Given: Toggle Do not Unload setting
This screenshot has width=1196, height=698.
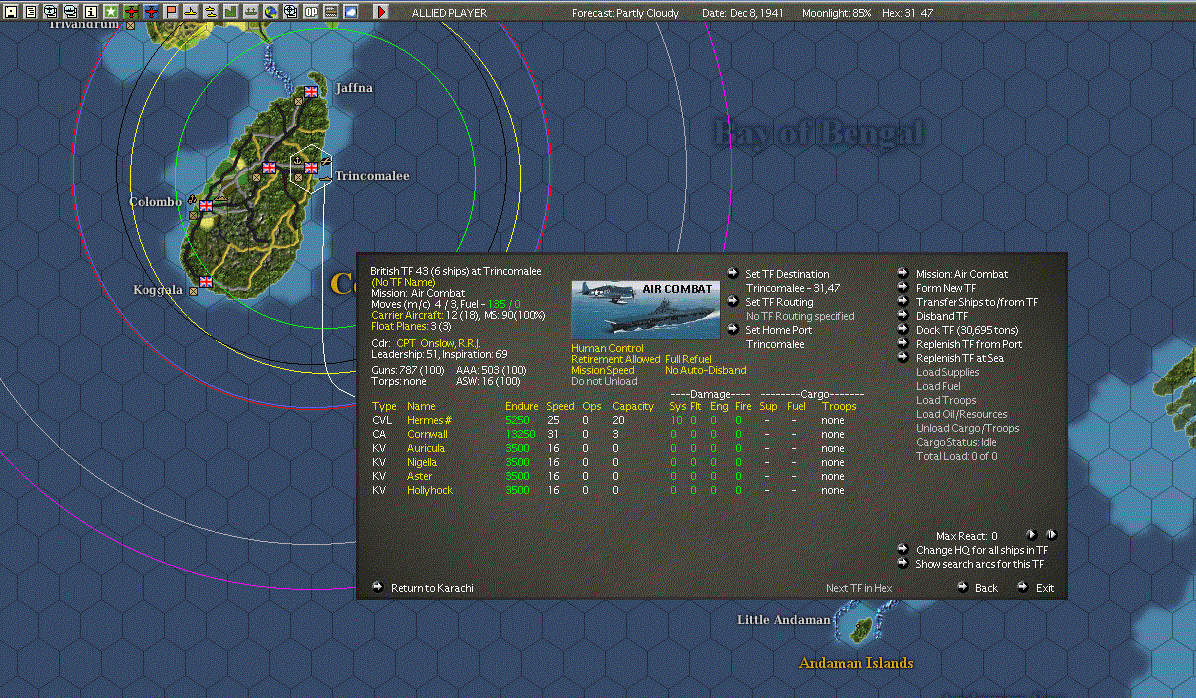Looking at the screenshot, I should click(x=604, y=381).
